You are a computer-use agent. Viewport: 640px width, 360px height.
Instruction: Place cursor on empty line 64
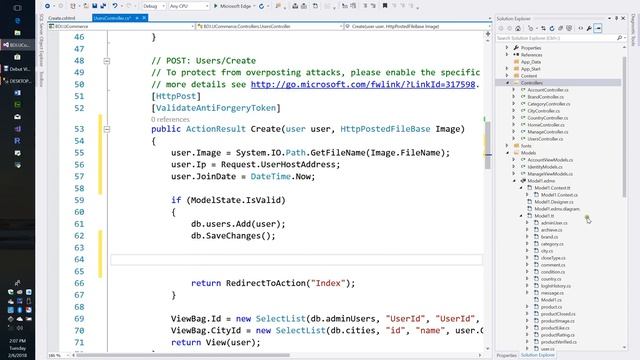coord(296,260)
